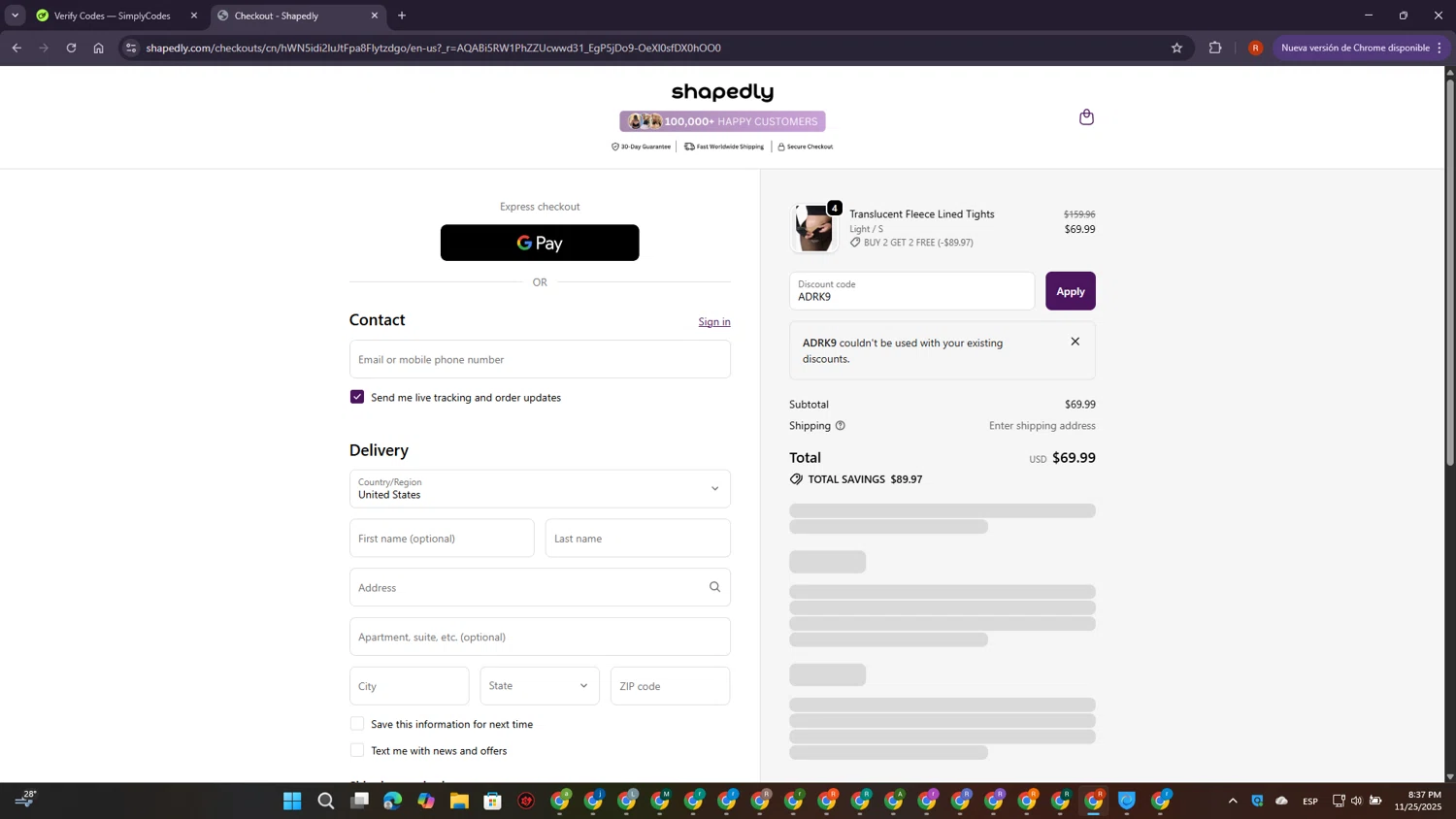Image resolution: width=1456 pixels, height=819 pixels.
Task: Open the Chrome profile avatar R
Action: [x=1255, y=48]
